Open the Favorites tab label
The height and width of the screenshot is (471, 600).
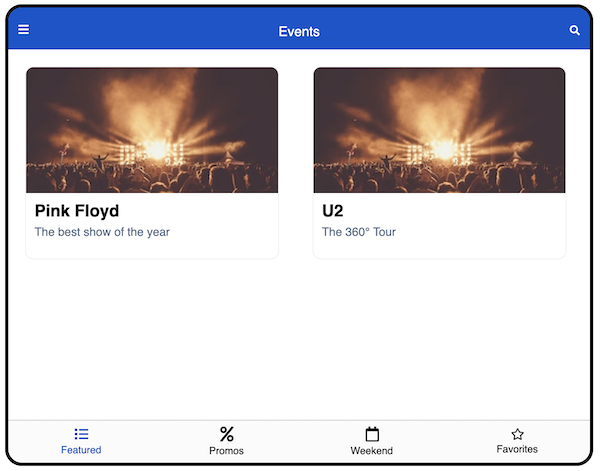pyautogui.click(x=517, y=450)
